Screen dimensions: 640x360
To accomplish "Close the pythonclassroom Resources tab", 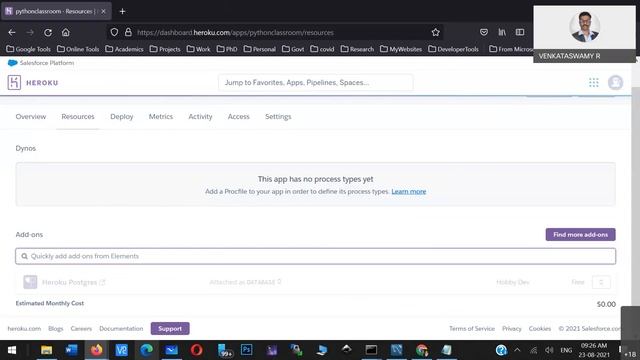I will coord(103,11).
